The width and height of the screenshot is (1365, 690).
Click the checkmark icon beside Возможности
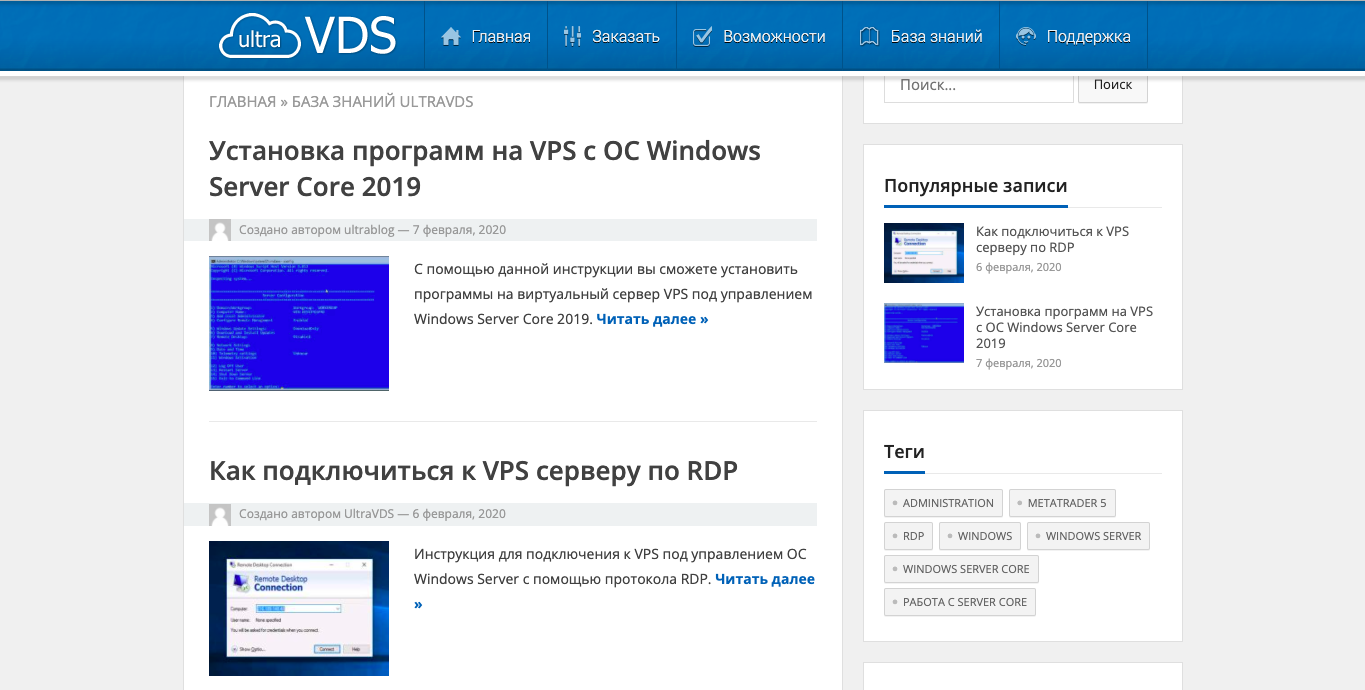[703, 36]
